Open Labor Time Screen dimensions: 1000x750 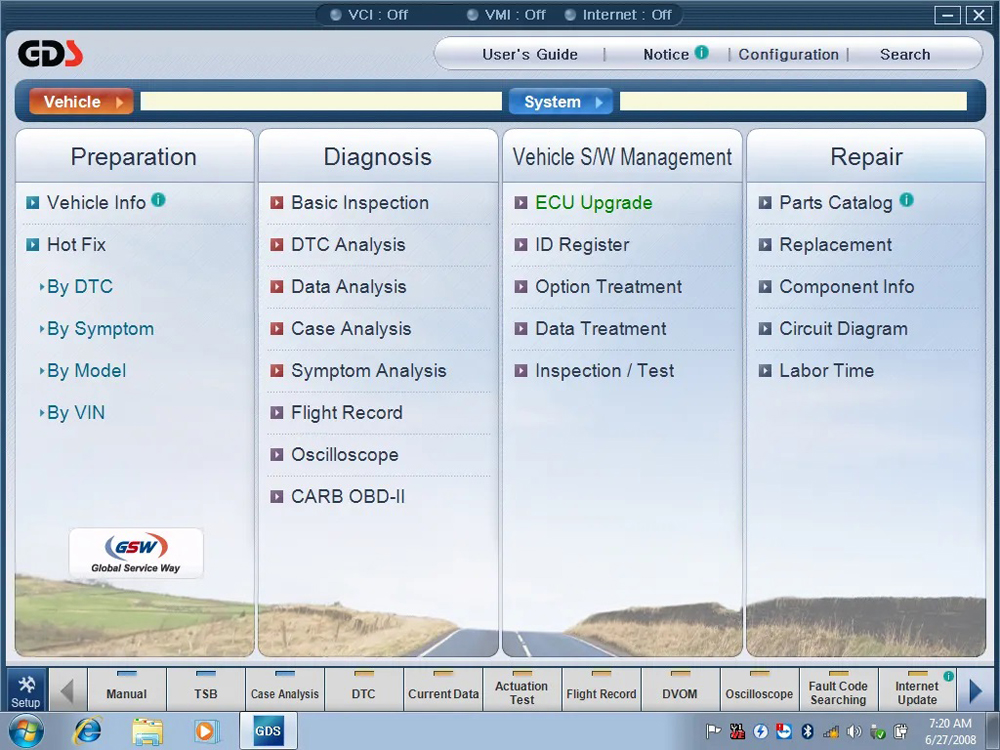tap(827, 371)
